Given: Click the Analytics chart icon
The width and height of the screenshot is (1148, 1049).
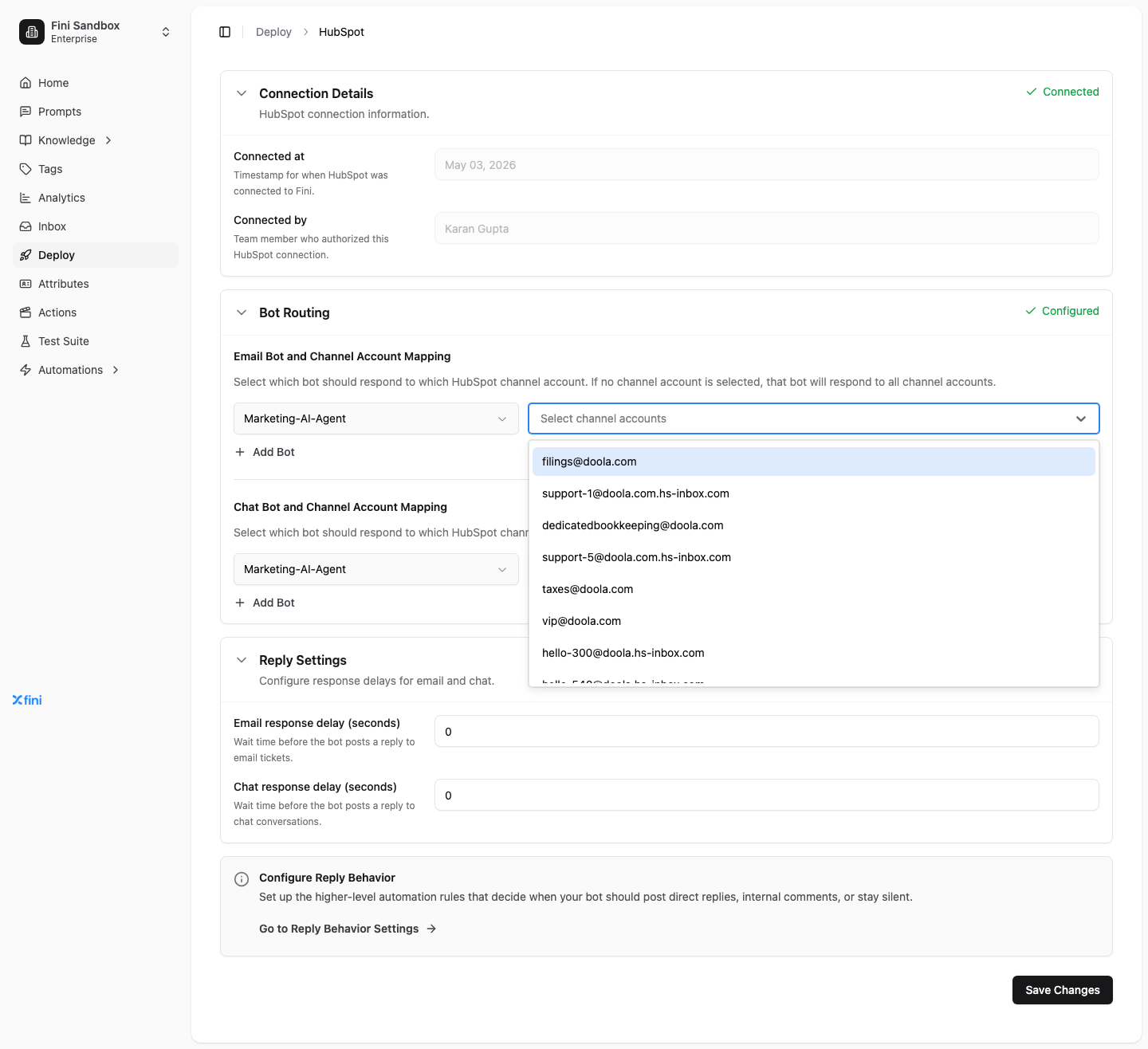Looking at the screenshot, I should click(26, 198).
